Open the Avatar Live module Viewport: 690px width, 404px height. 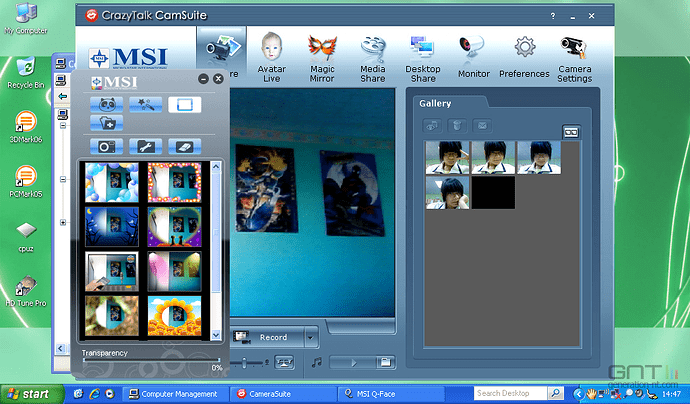(271, 56)
